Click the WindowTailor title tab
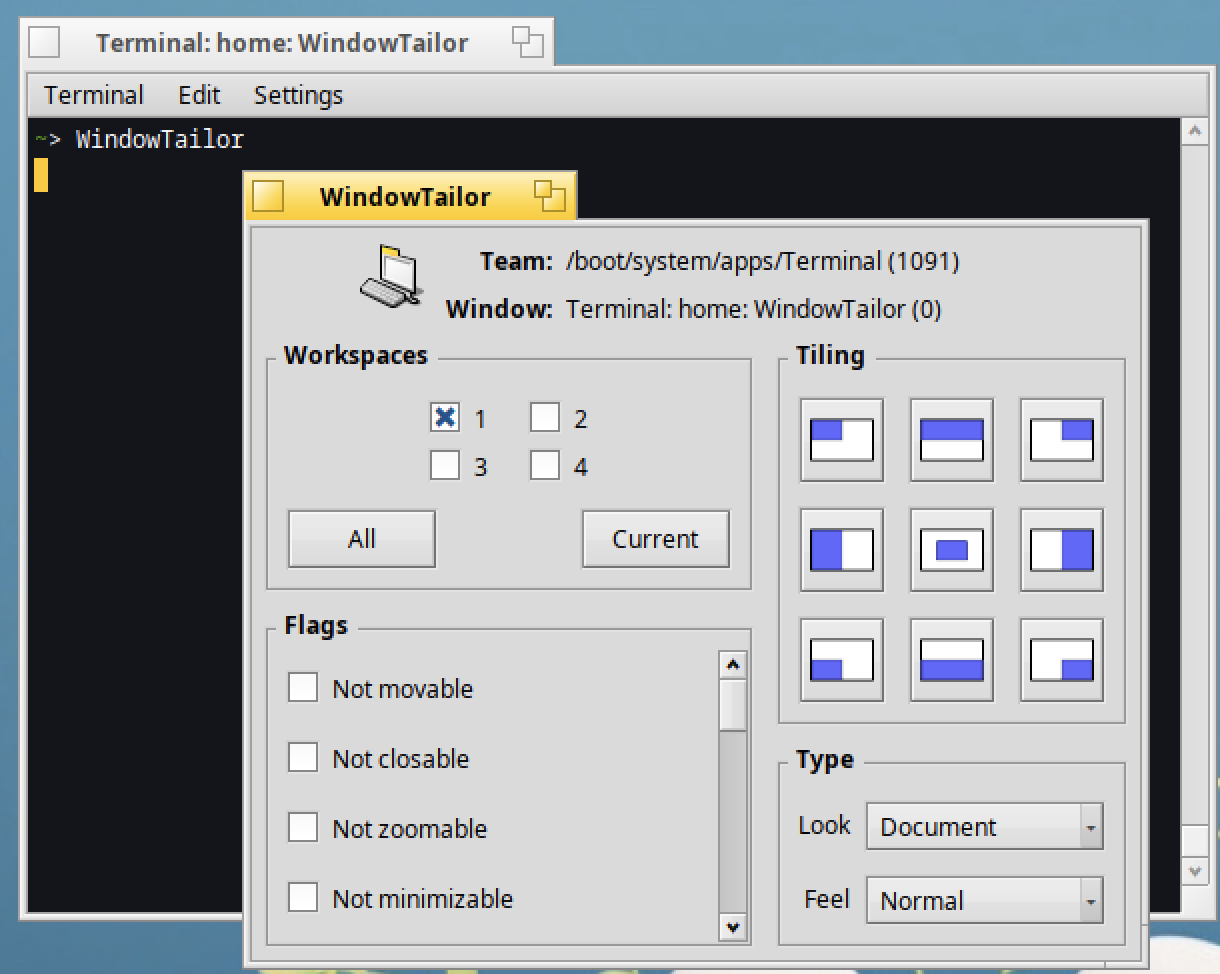Viewport: 1220px width, 974px height. click(x=410, y=196)
